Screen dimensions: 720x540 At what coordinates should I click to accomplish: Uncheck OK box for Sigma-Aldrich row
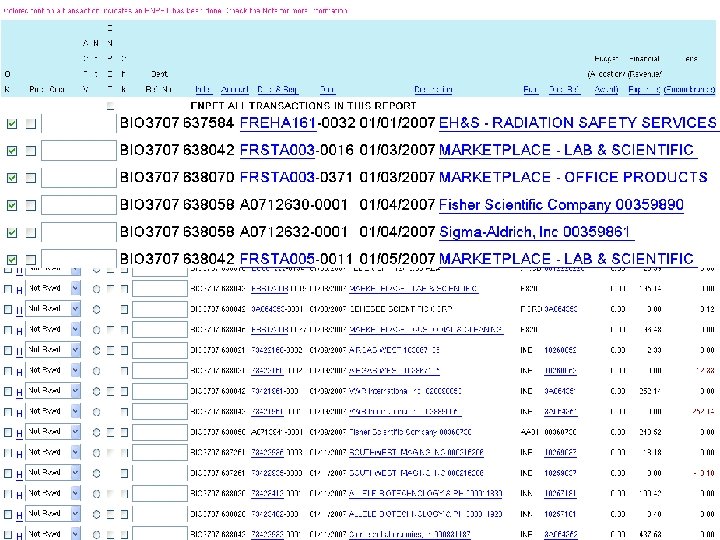tap(12, 232)
